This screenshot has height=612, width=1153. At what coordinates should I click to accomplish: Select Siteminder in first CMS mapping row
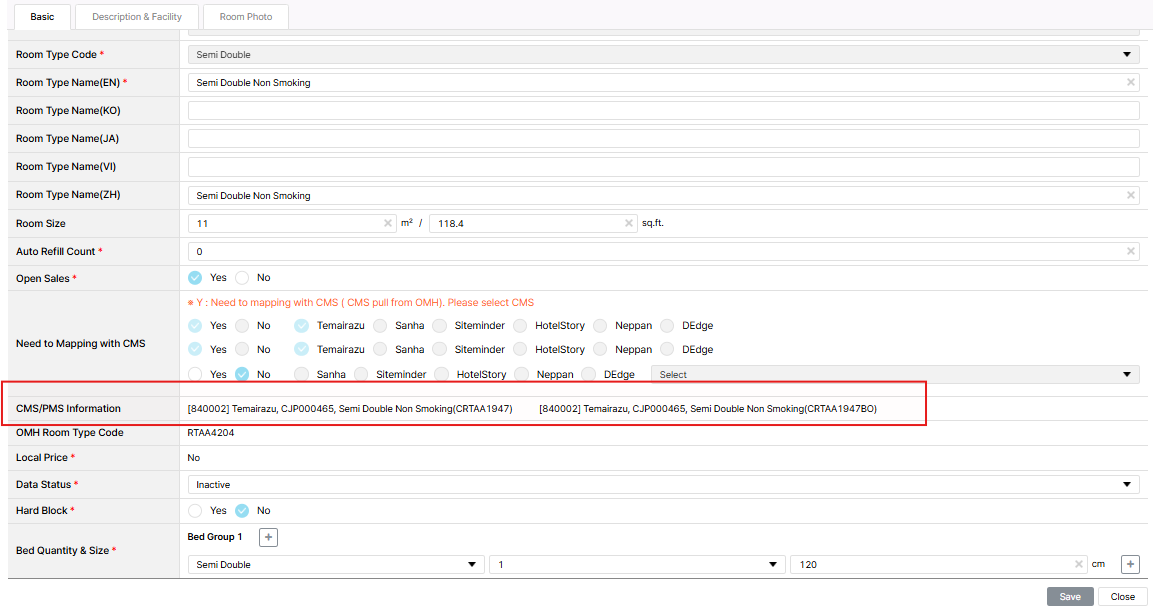[x=440, y=326]
